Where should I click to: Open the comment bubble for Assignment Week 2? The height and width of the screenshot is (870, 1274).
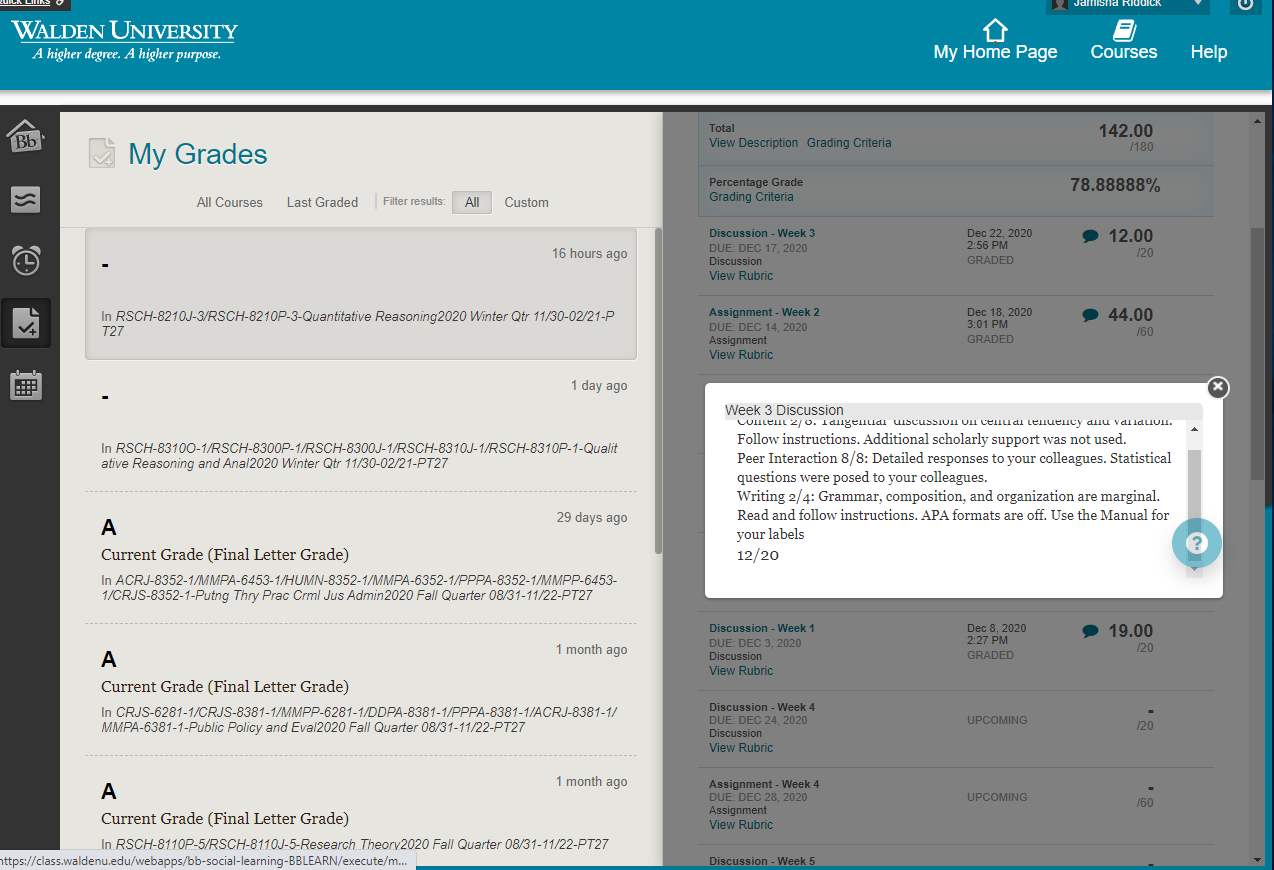[1090, 315]
